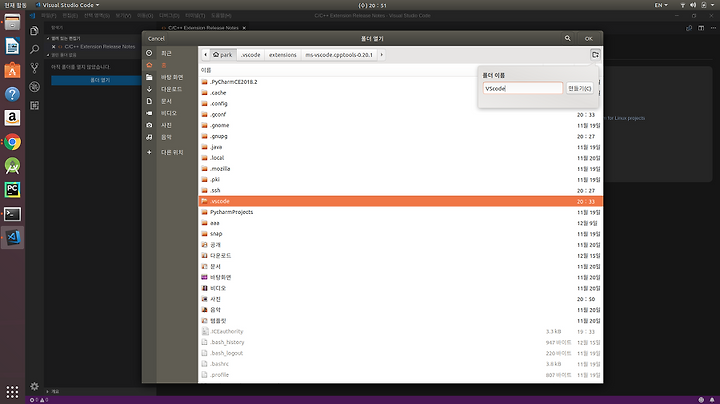Select Recent in the dialog sidebar
Image resolution: width=720 pixels, height=404 pixels.
pos(166,53)
